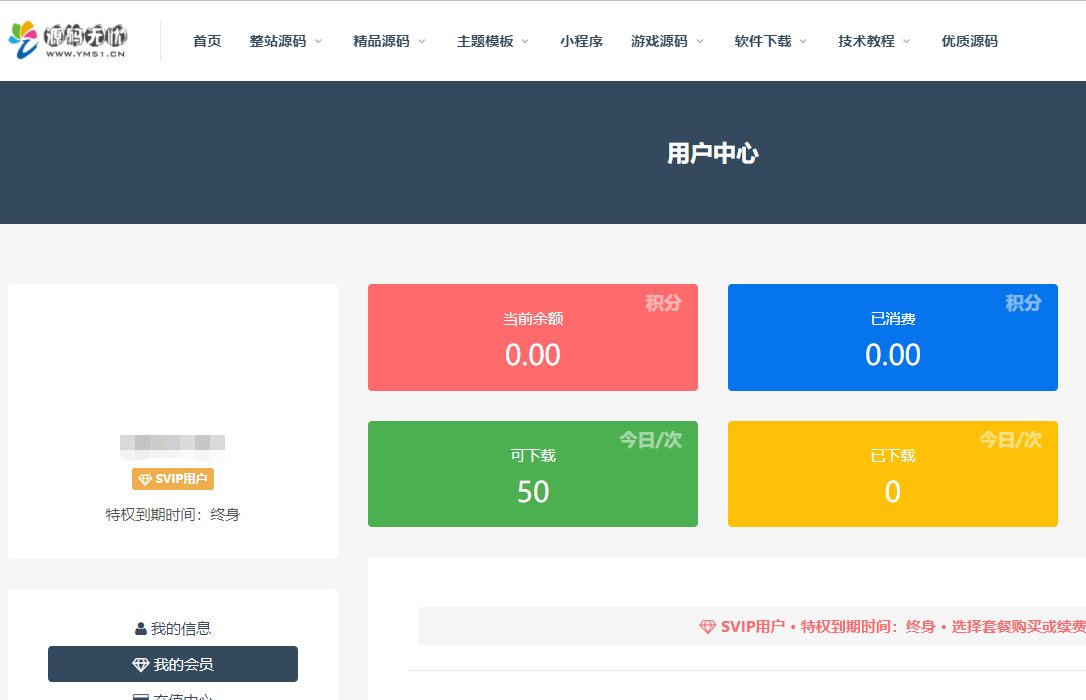The height and width of the screenshot is (700, 1086).
Task: Click the diamond icon in SVIP badge
Action: [x=145, y=479]
